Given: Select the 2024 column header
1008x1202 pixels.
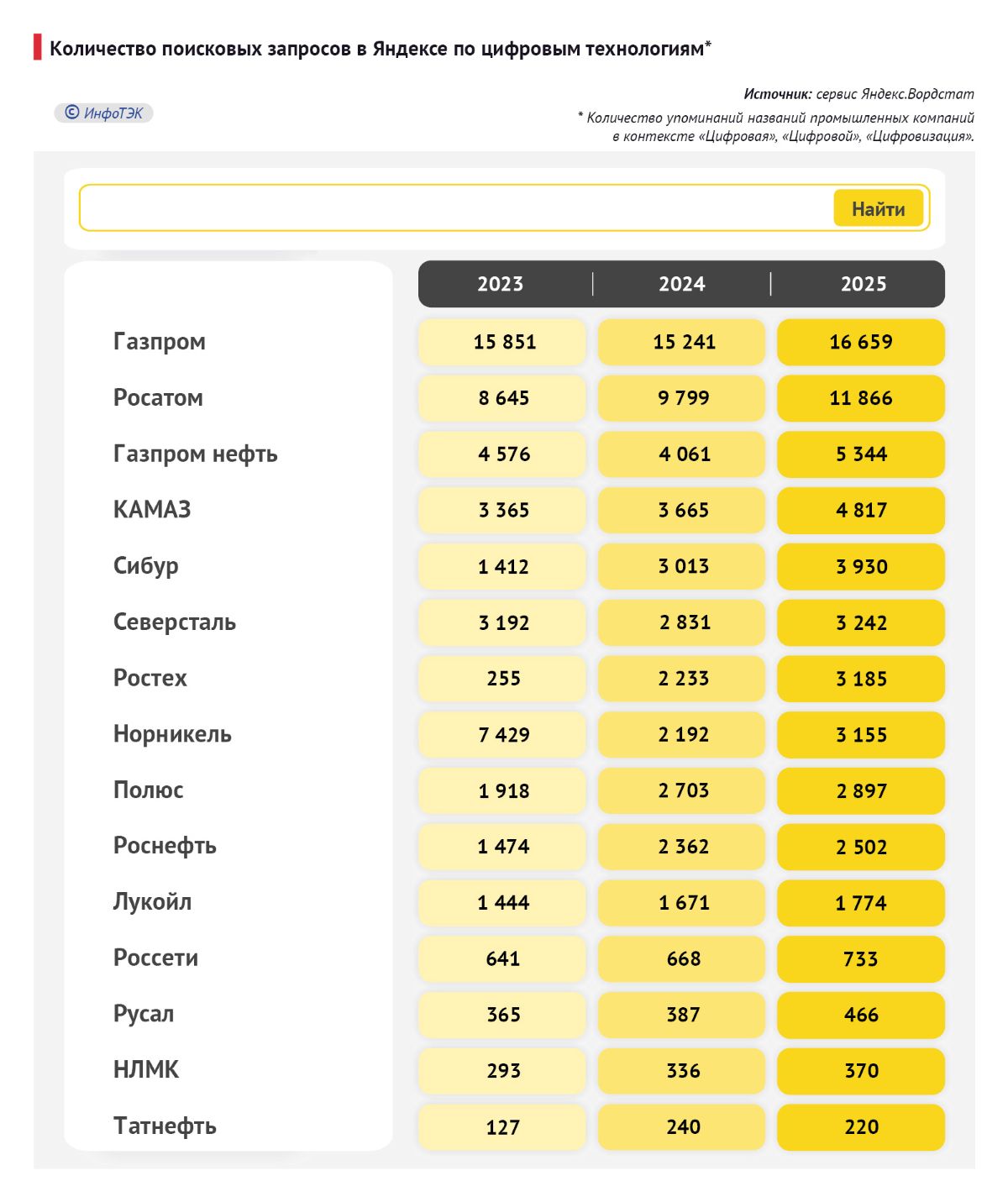Looking at the screenshot, I should tap(681, 284).
